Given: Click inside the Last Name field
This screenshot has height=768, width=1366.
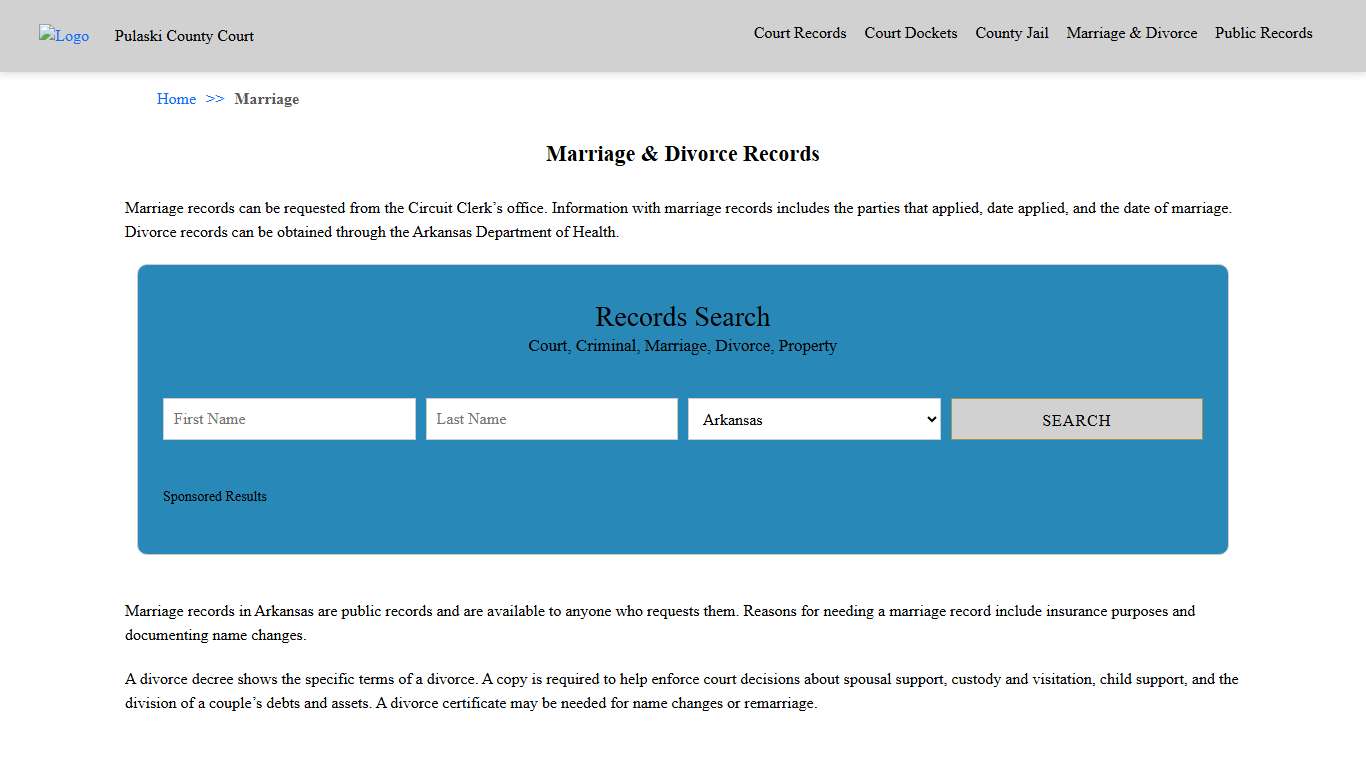Looking at the screenshot, I should 551,419.
